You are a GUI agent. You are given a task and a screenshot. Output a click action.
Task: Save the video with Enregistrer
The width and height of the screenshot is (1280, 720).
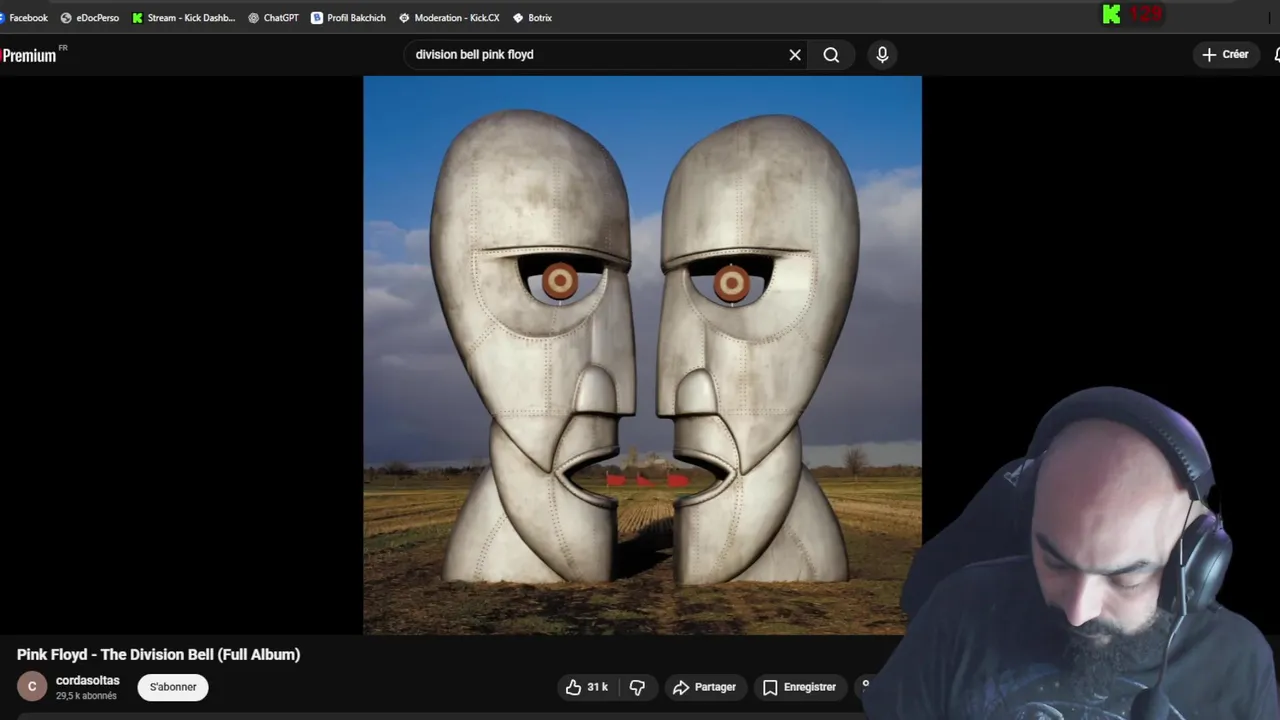[x=800, y=687]
